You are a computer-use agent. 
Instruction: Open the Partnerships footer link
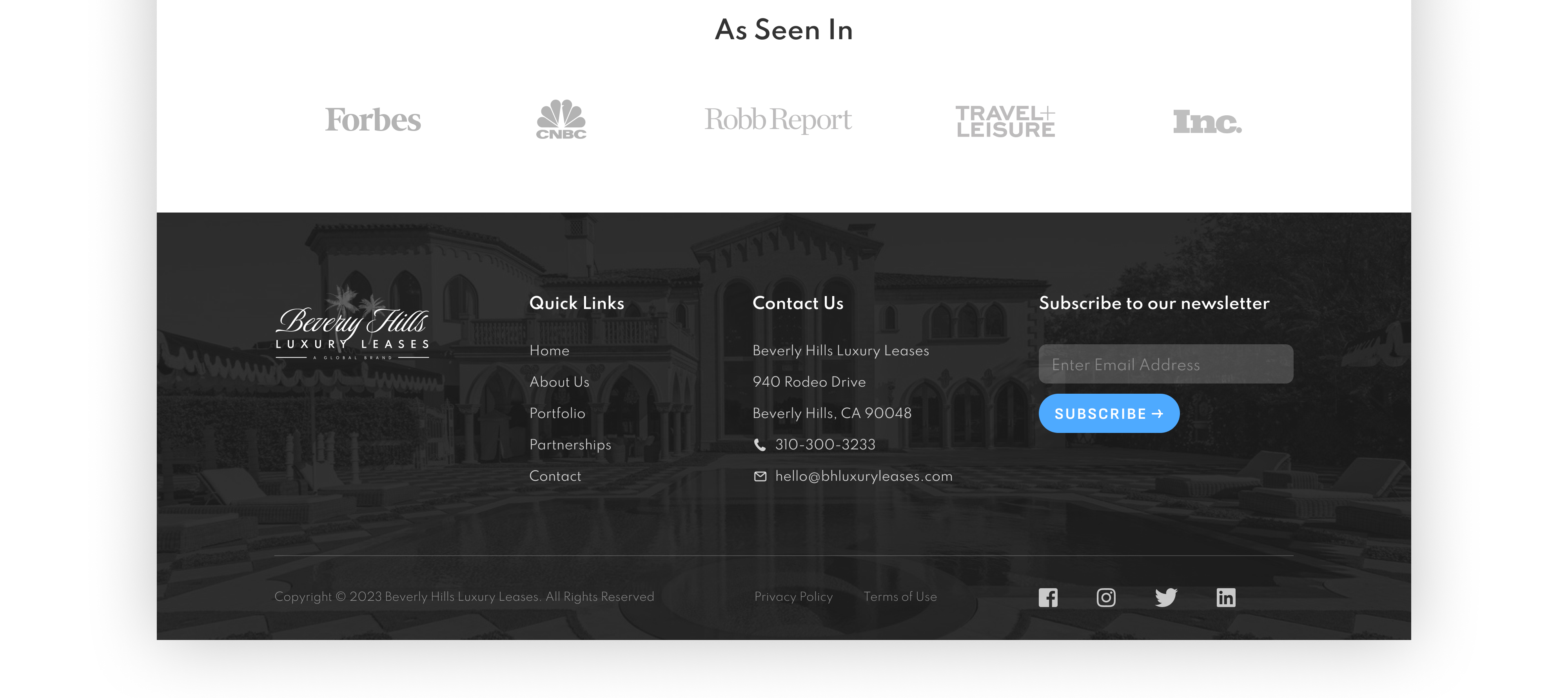click(570, 445)
